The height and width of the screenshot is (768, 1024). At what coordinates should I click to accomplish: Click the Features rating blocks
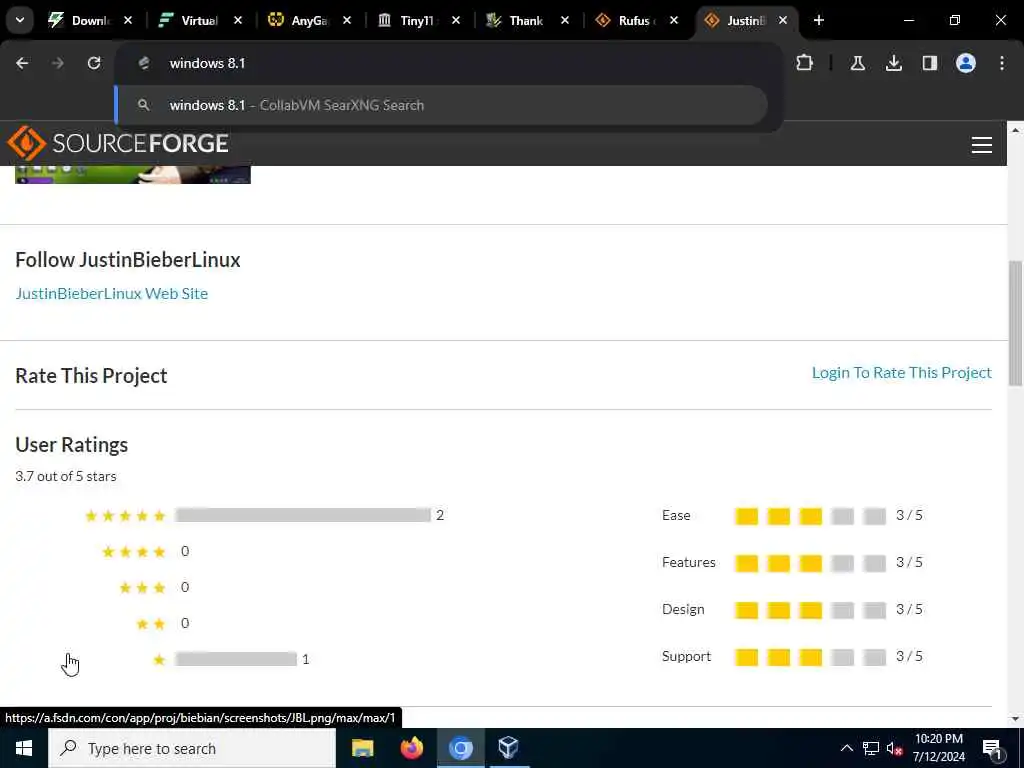(810, 563)
